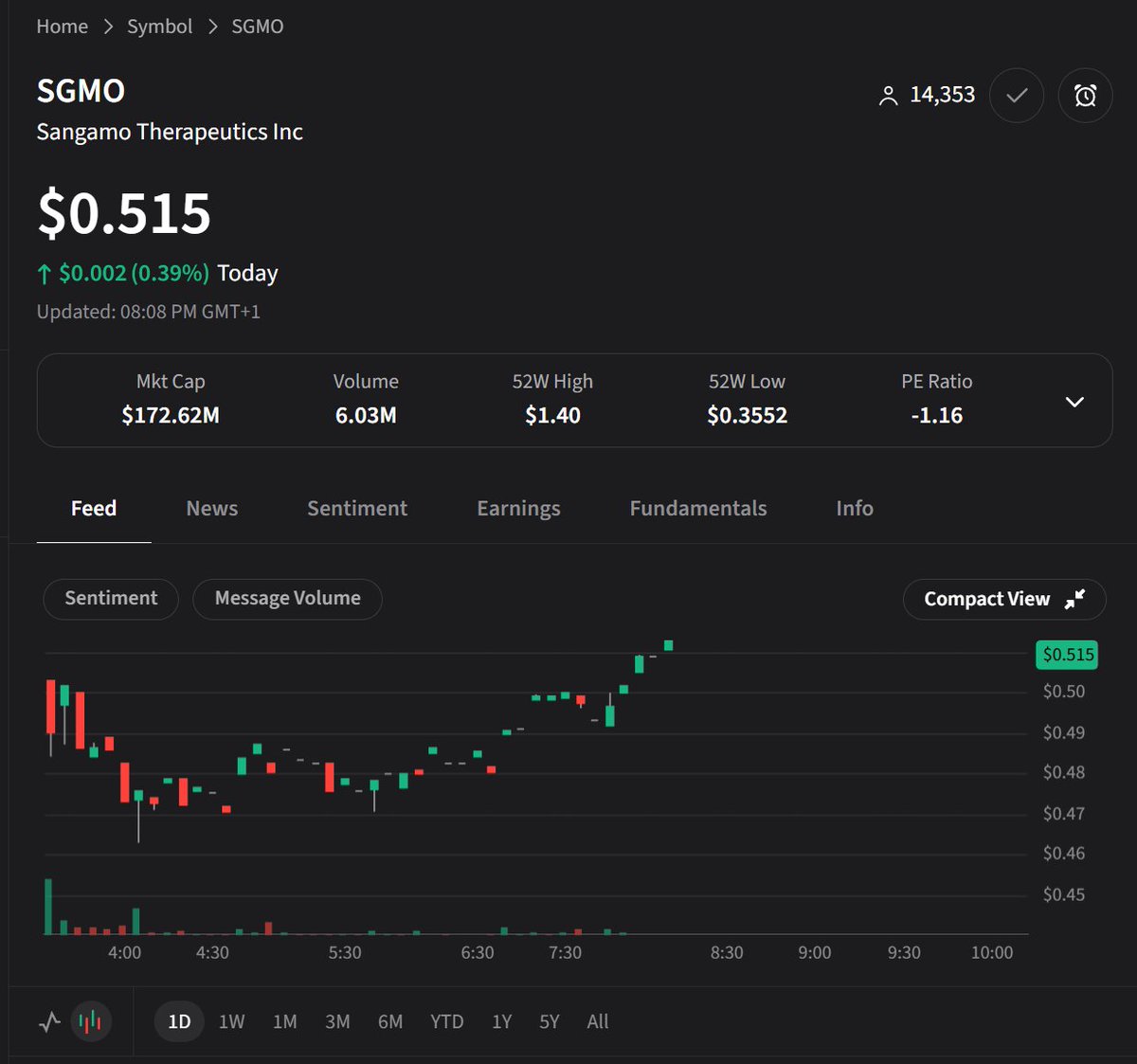
Task: Toggle the Sentiment chart overlay
Action: [111, 599]
